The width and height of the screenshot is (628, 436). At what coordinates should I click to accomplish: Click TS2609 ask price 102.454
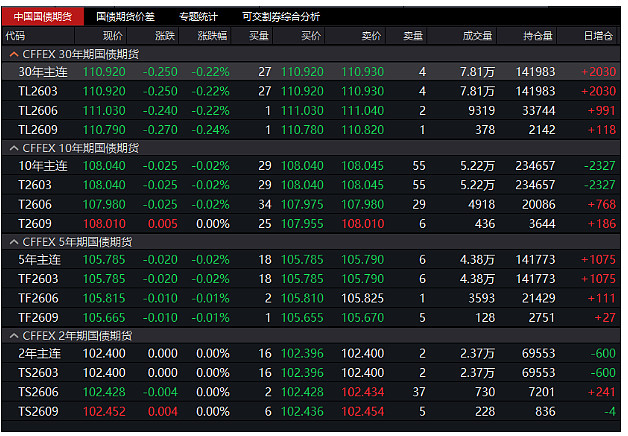(362, 412)
